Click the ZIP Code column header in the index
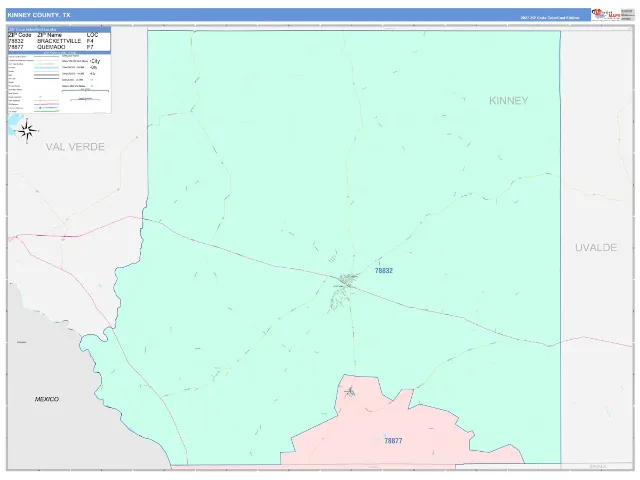640x480 pixels. tap(20, 35)
